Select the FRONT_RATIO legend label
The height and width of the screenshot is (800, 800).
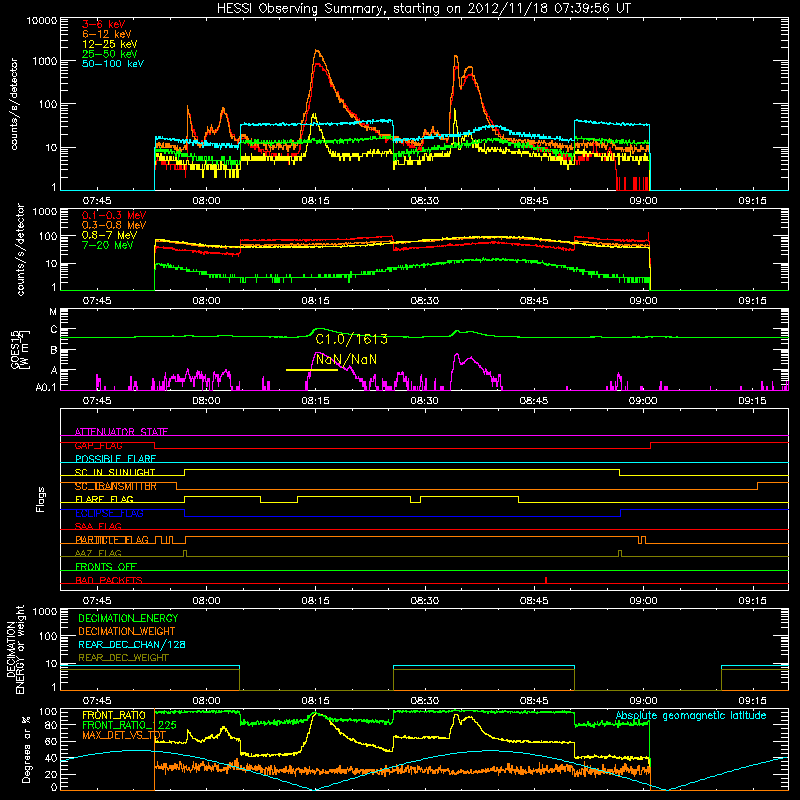114,715
